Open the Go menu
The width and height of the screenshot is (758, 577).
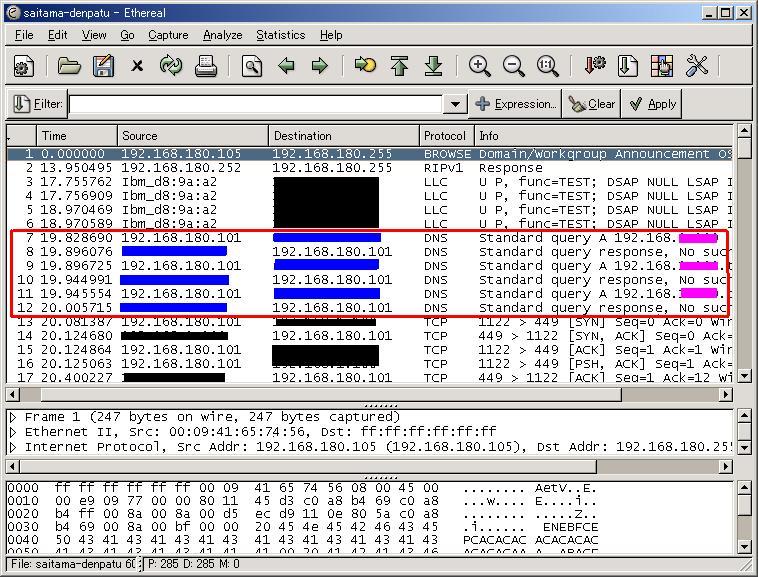(x=127, y=35)
